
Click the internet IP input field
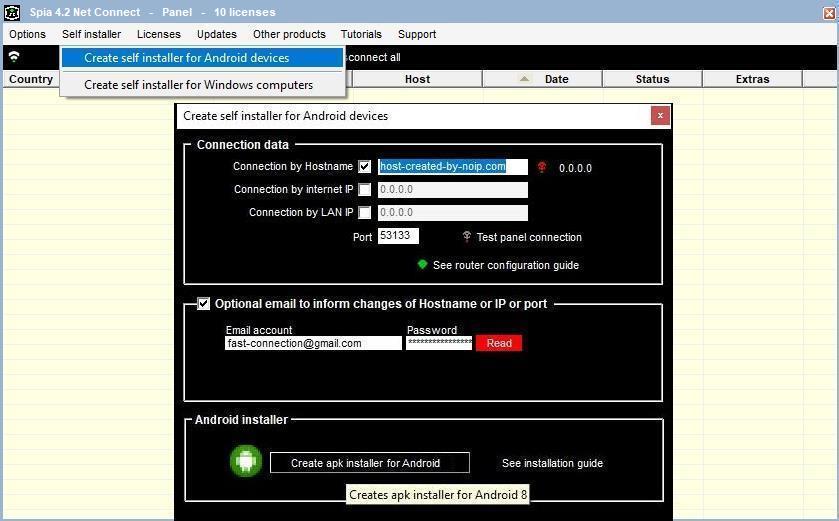pos(453,189)
